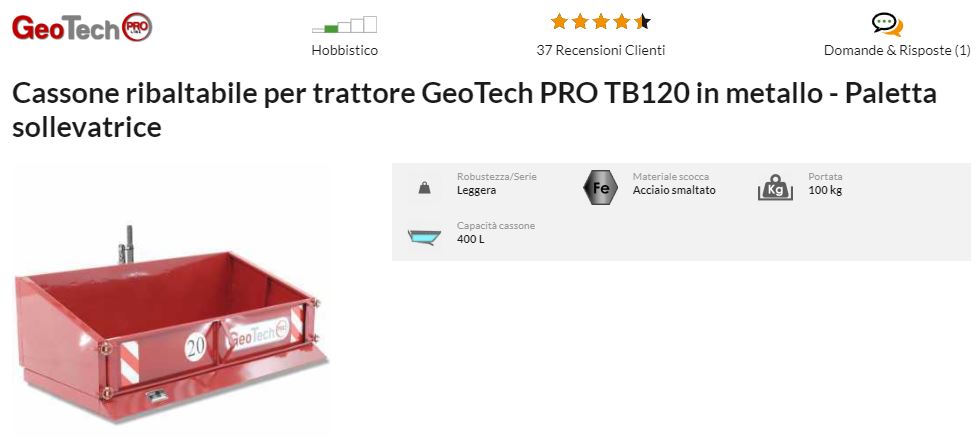Click the Fe hexagon material icon
Viewport: 977px width, 437px height.
[601, 186]
